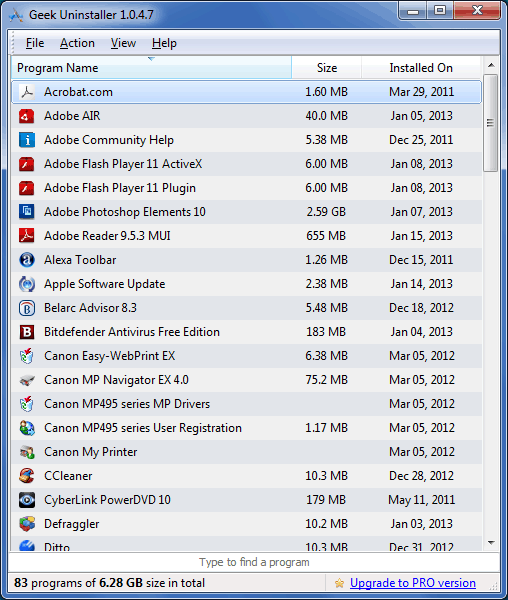The height and width of the screenshot is (600, 508).
Task: Select the Alexa Toolbar icon
Action: point(27,260)
